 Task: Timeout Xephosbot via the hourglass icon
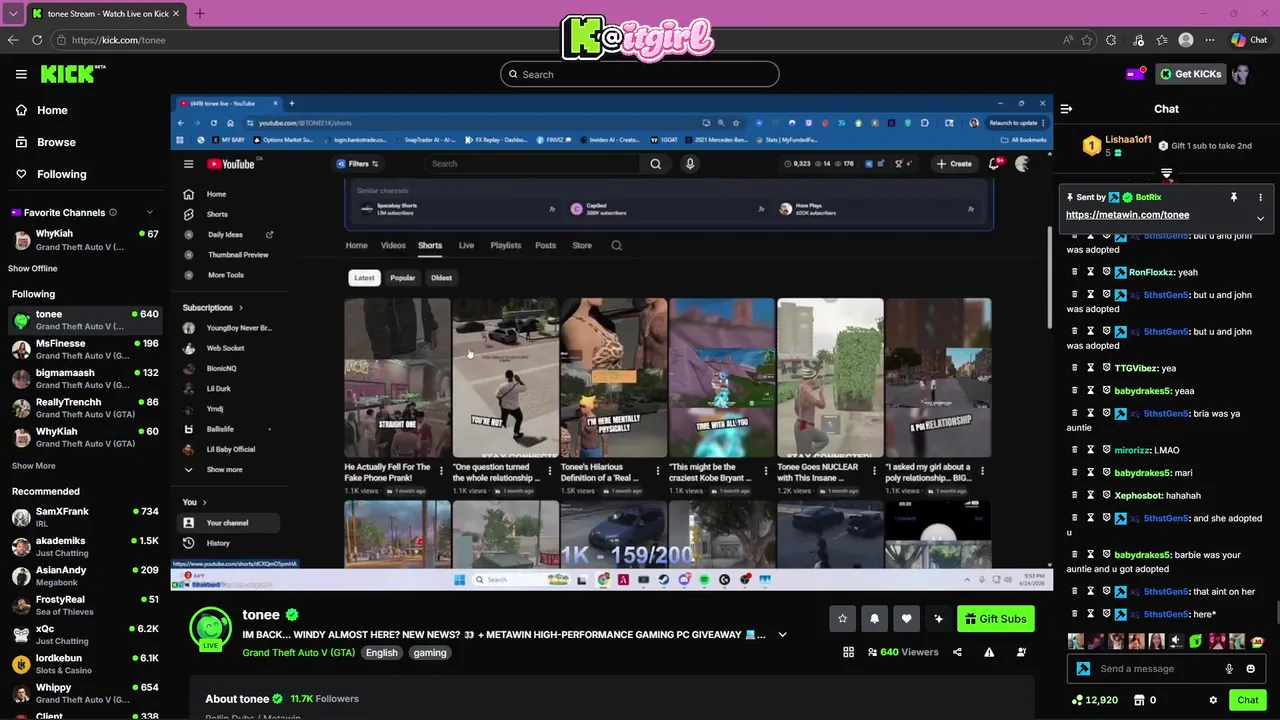(1091, 495)
